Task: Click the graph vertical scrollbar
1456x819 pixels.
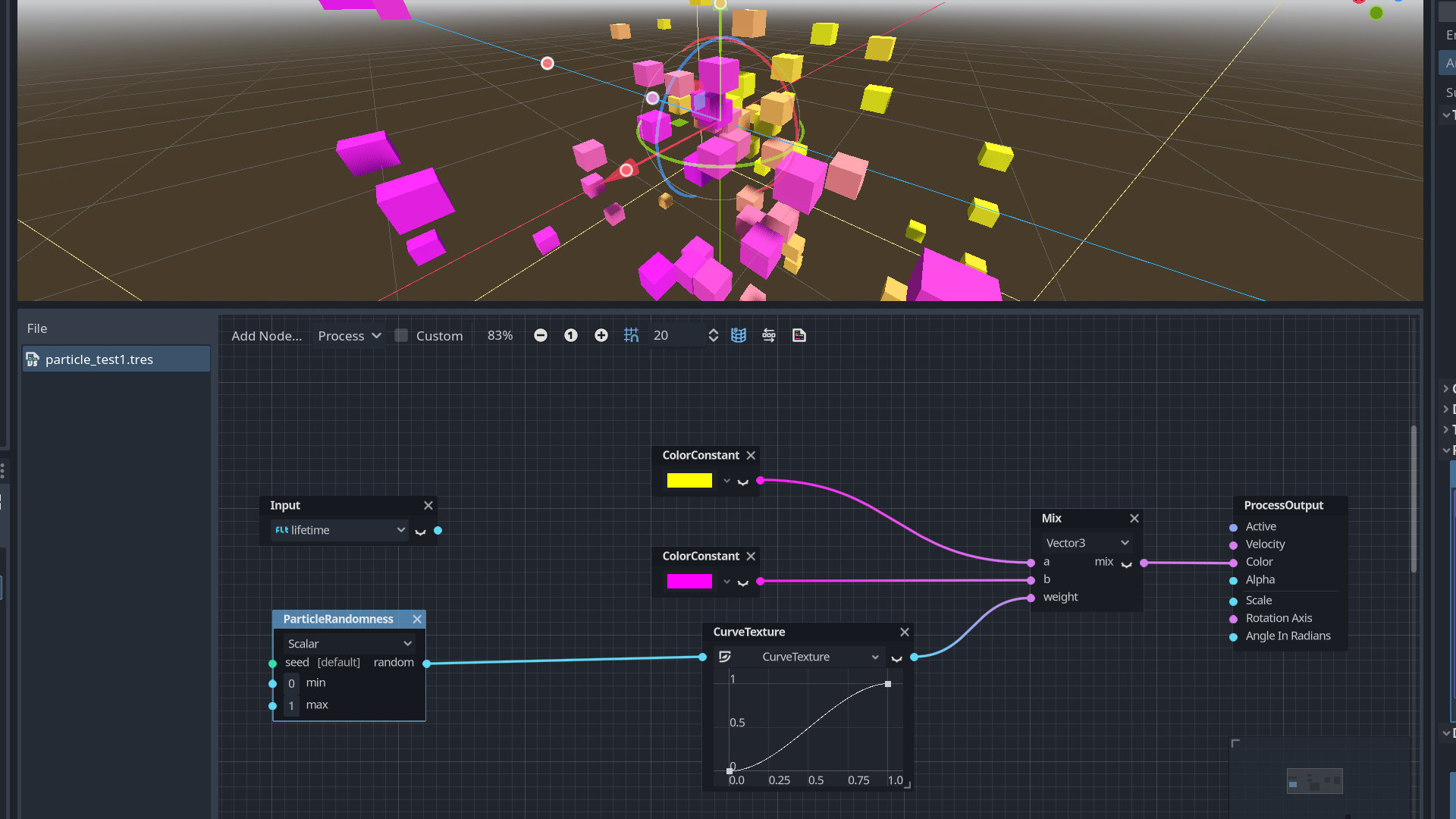Action: click(x=1414, y=500)
